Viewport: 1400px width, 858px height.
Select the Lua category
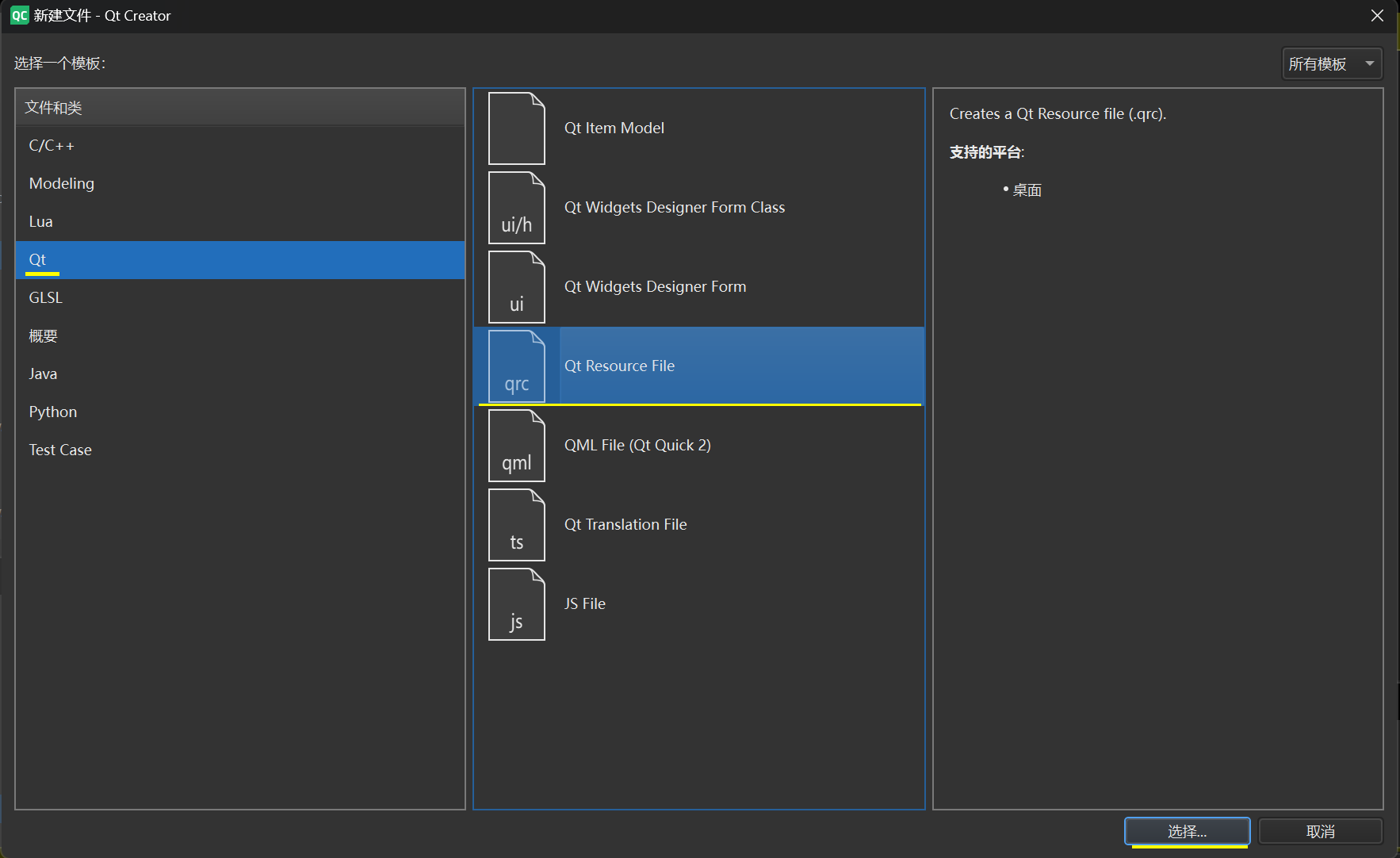(240, 222)
